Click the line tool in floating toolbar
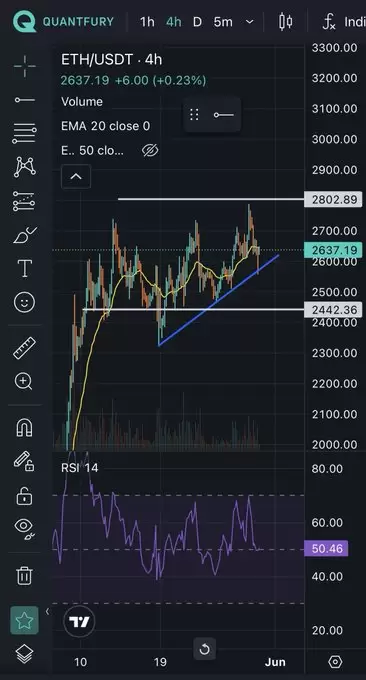 [224, 115]
